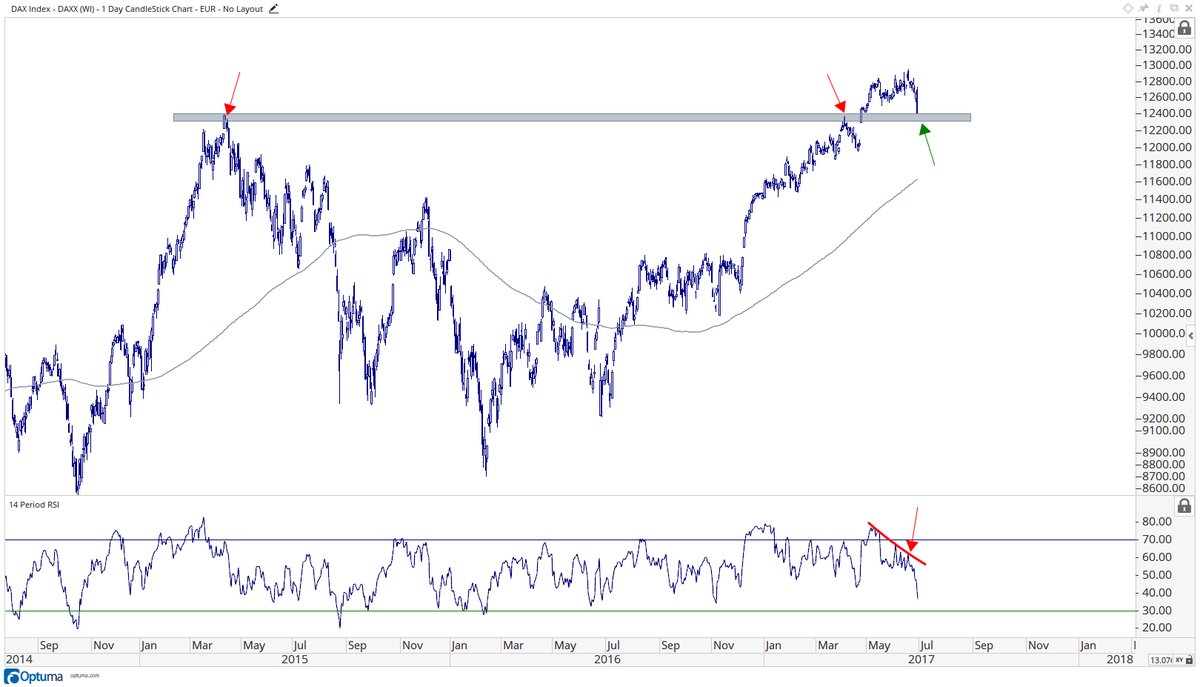Image resolution: width=1200 pixels, height=687 pixels.
Task: Toggle the price scale lock on main chart
Action: [1184, 28]
